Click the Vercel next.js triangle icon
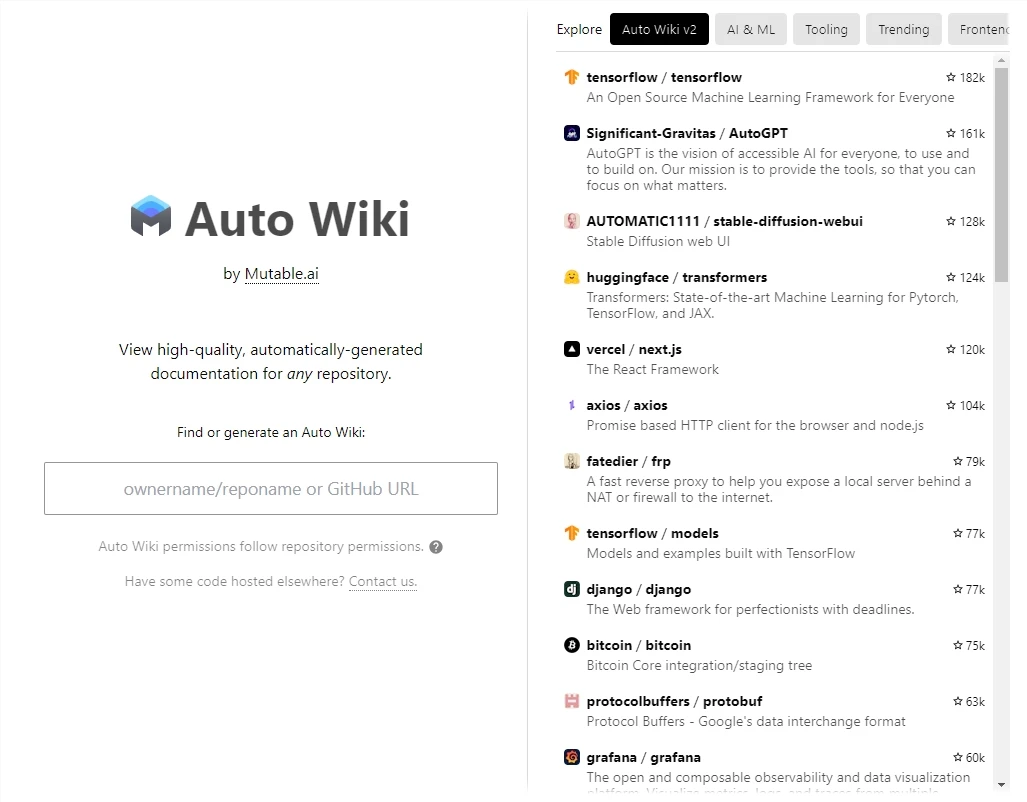 click(x=571, y=349)
